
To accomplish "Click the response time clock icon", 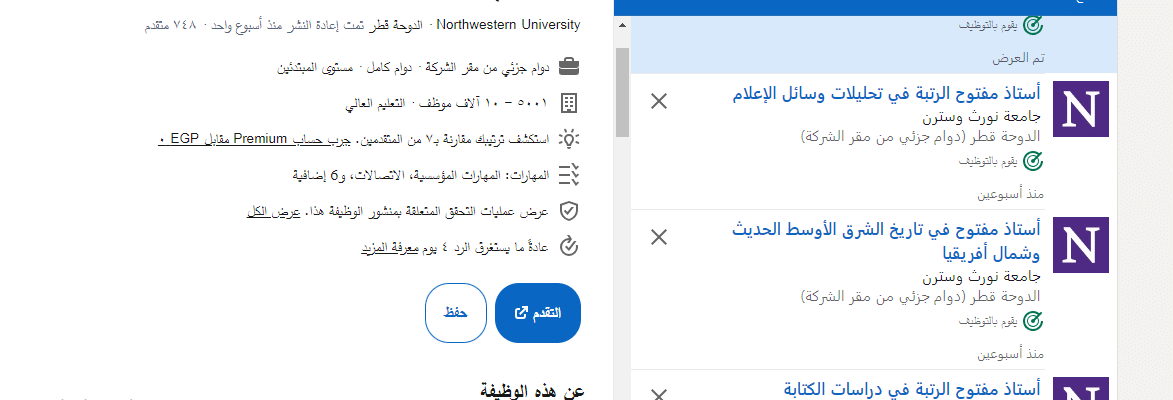I will [569, 246].
